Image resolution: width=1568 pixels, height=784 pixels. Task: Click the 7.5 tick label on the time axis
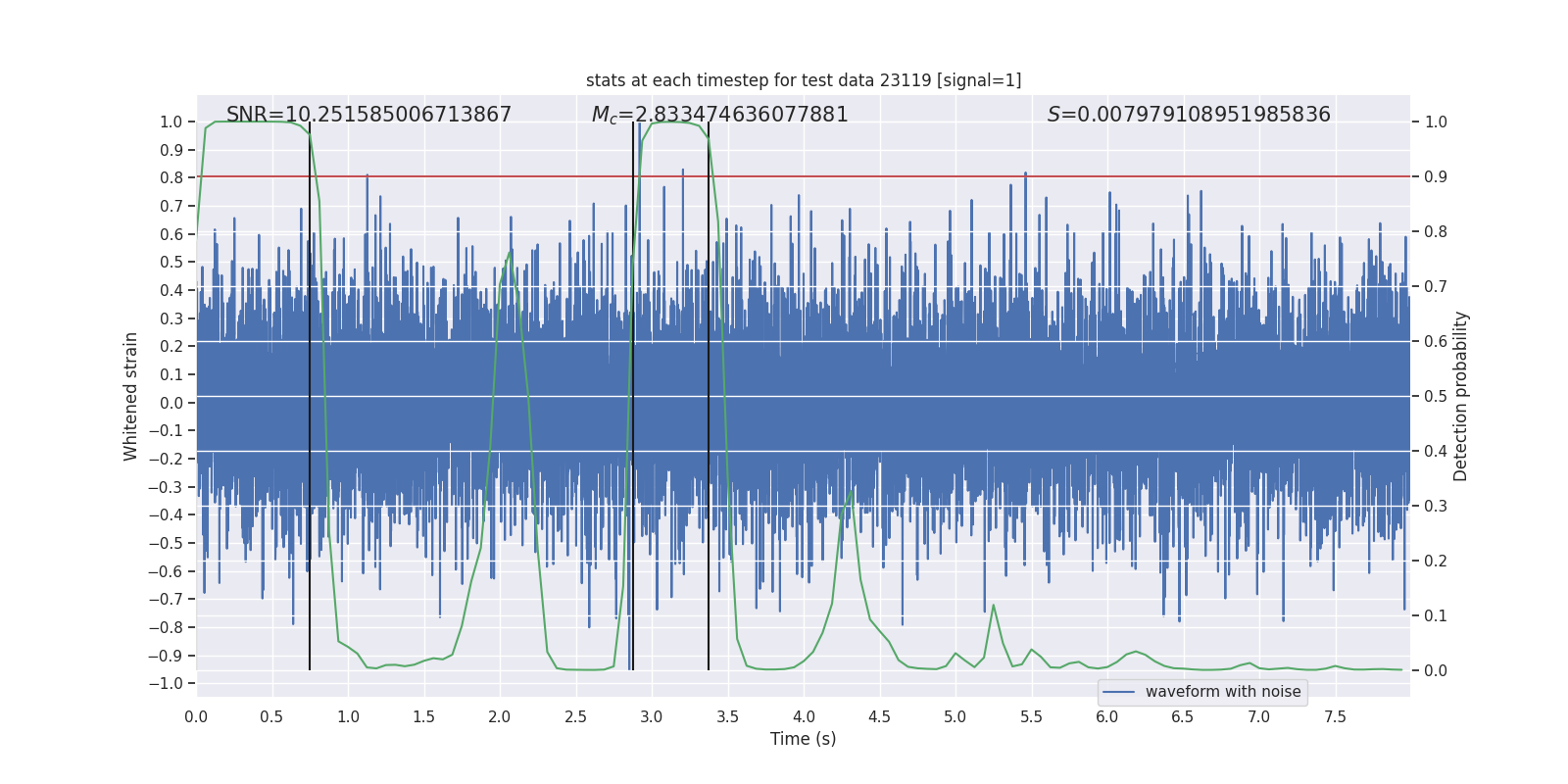coord(1335,717)
